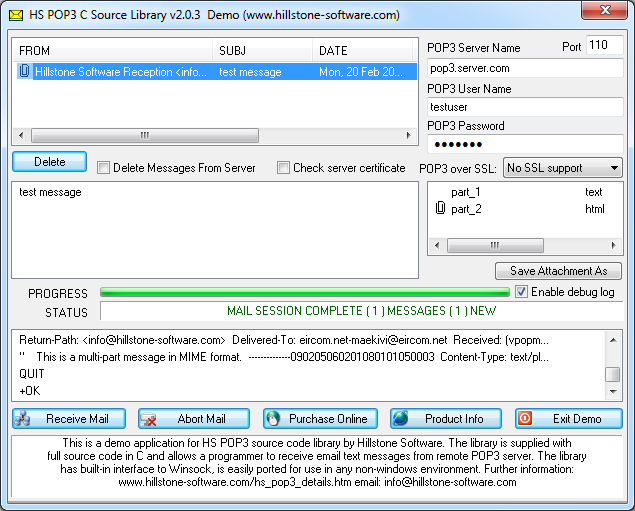Image resolution: width=635 pixels, height=511 pixels.
Task: Click the debug log vertical scroll thumb
Action: pos(613,374)
